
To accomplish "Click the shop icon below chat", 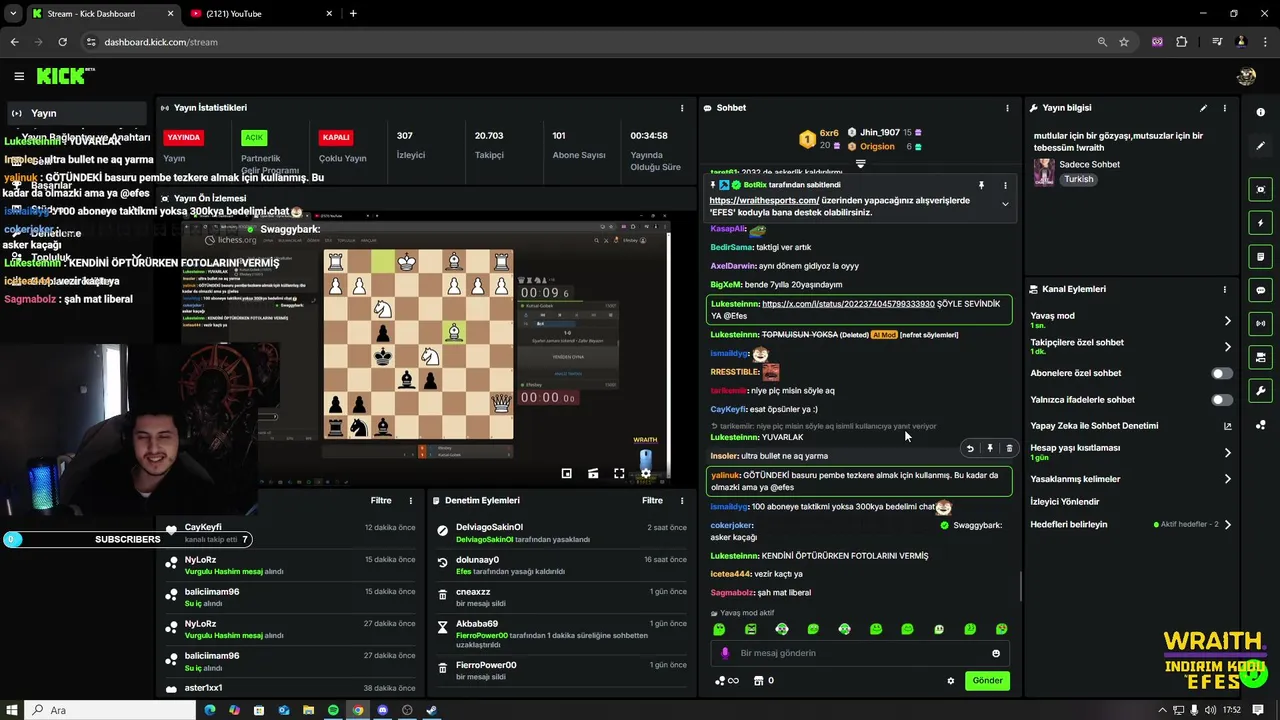I will [x=758, y=681].
